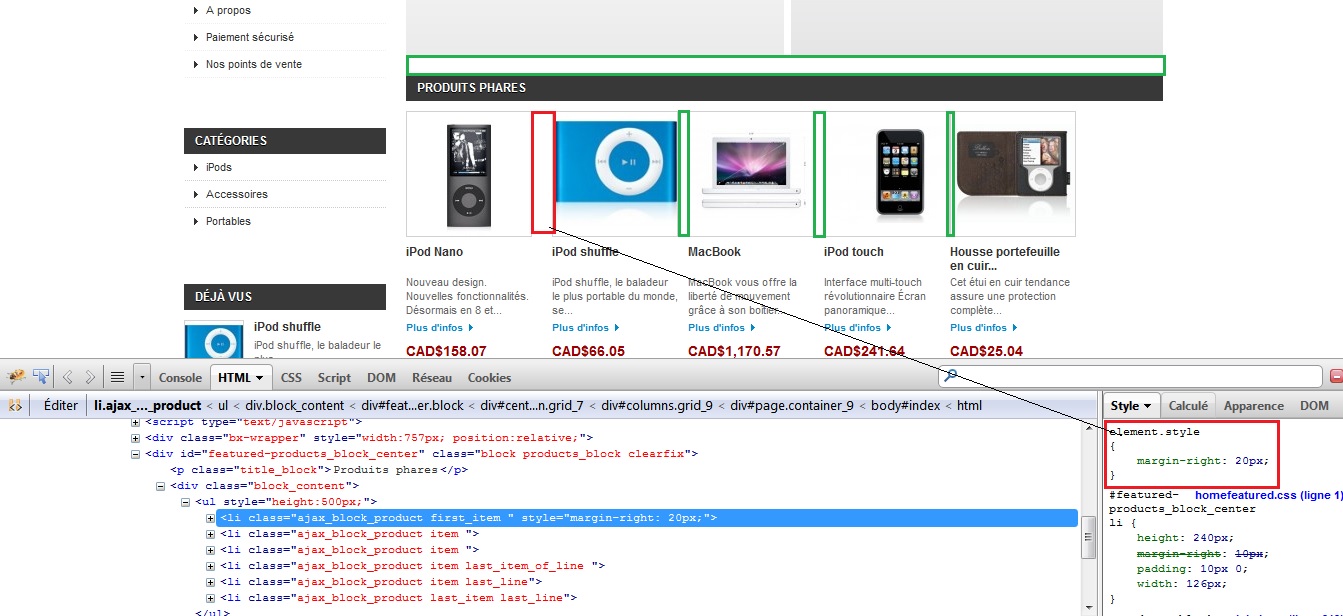1343x616 pixels.
Task: Open the A propos link
Action: (228, 10)
